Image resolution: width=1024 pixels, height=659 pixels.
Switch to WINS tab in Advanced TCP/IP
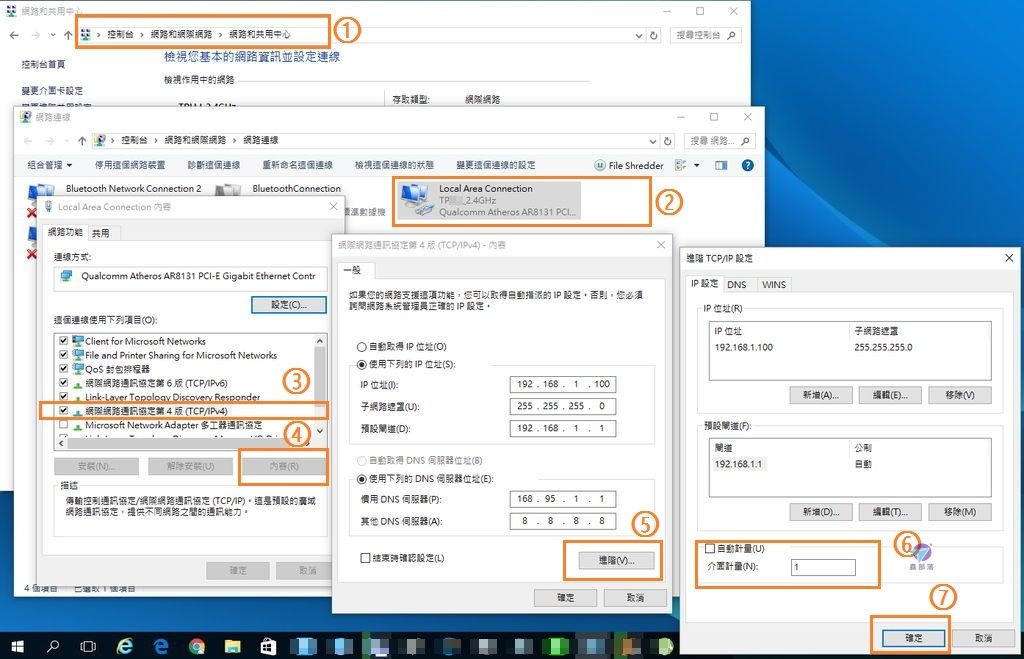[774, 284]
